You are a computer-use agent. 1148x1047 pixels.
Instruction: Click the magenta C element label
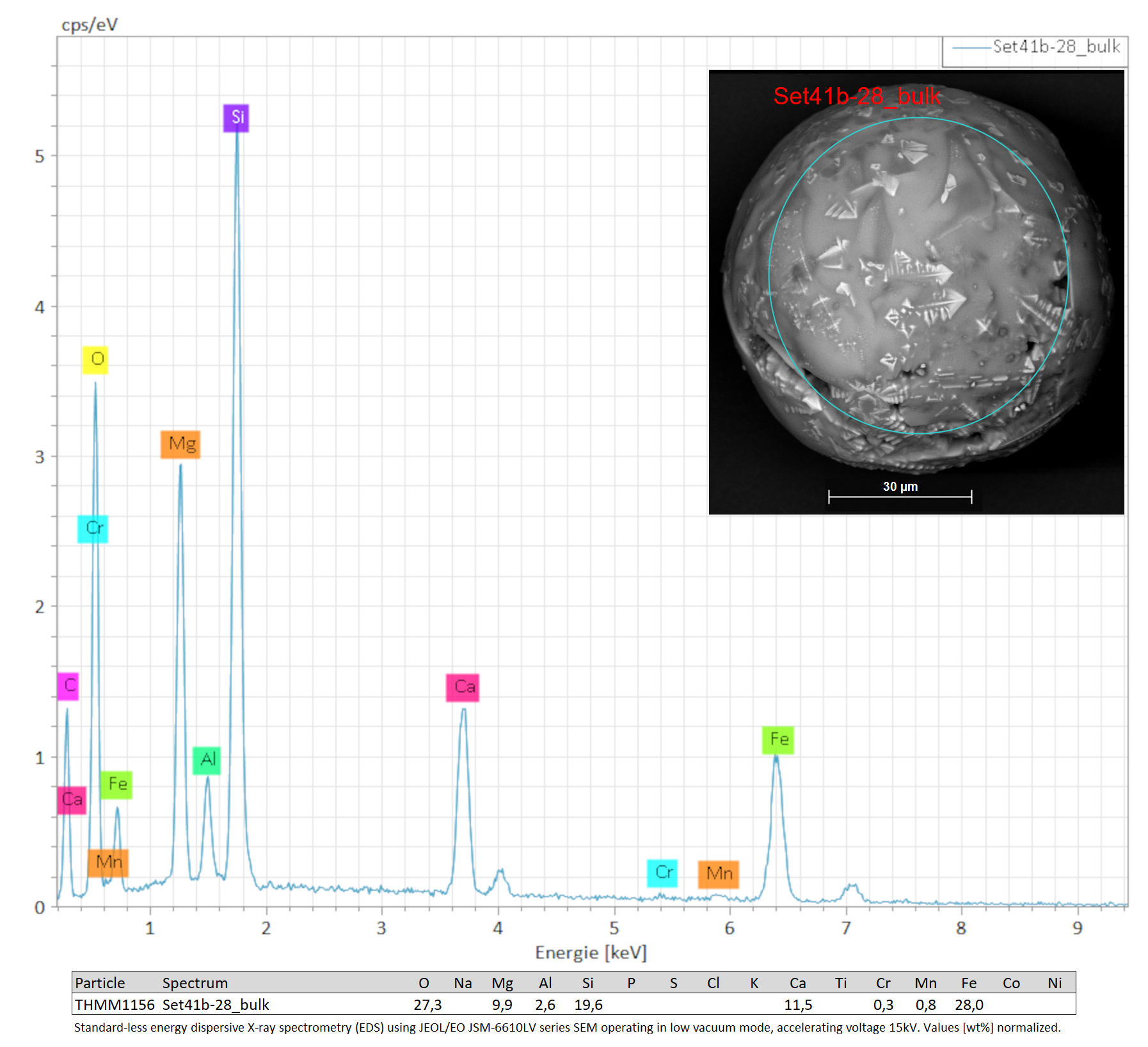tap(68, 686)
